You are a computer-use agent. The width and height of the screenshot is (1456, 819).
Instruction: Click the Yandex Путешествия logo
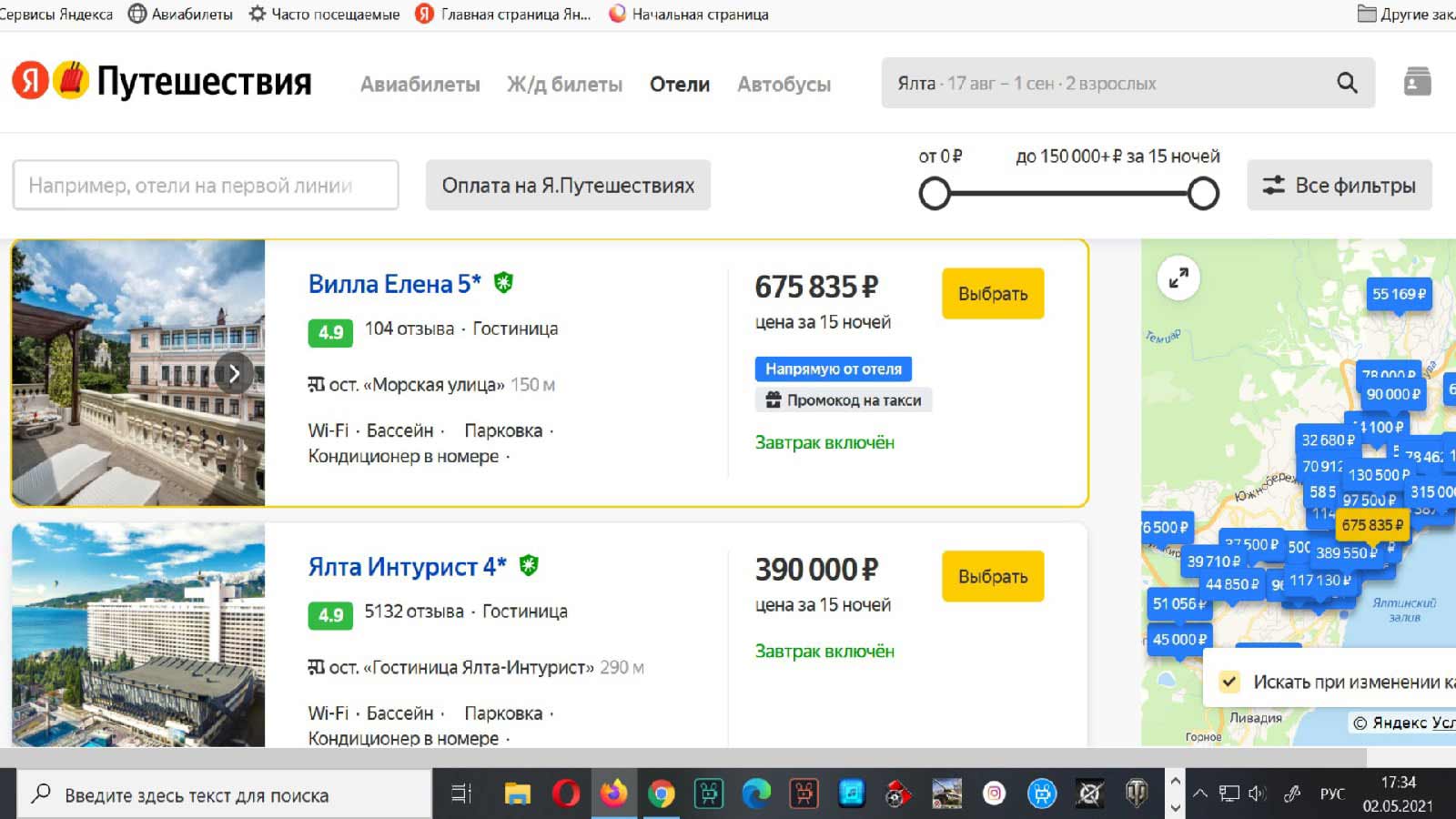tap(161, 81)
